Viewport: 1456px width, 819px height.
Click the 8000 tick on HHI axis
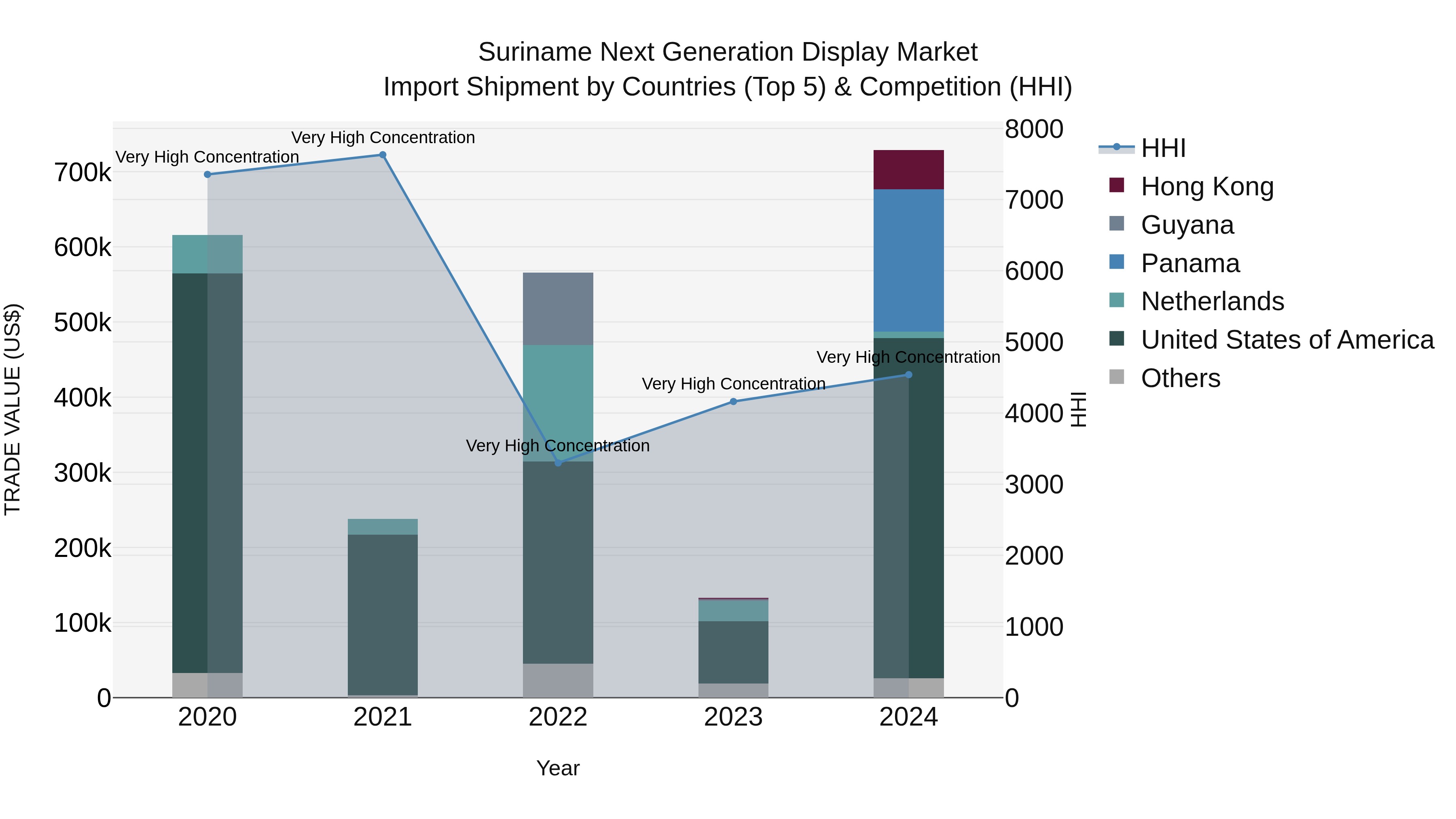(1034, 129)
